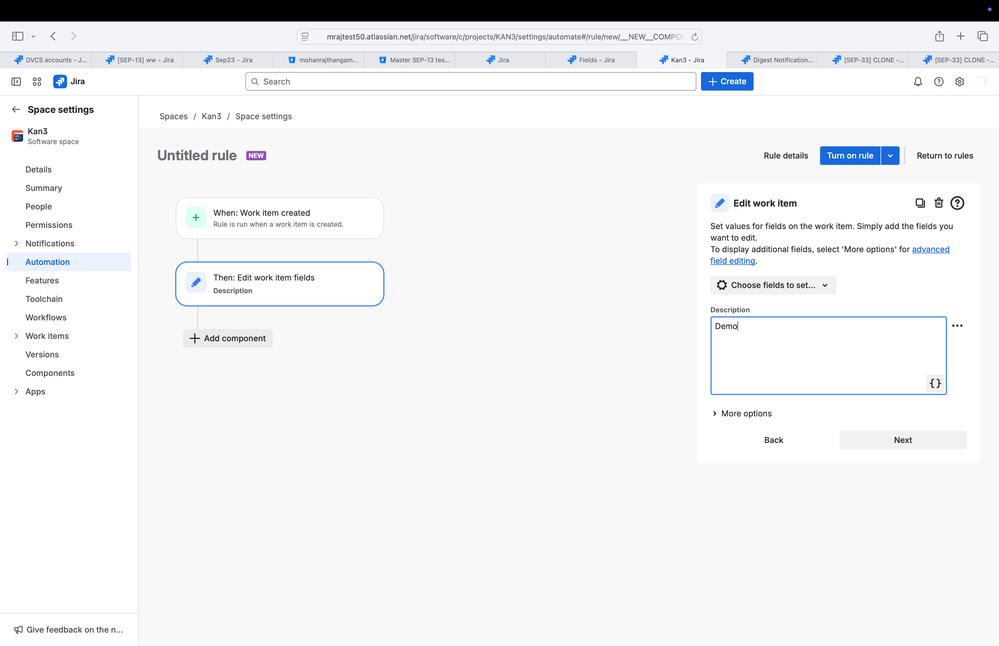This screenshot has width=999, height=646.
Task: Go back with browser back arrow
Action: (54, 36)
